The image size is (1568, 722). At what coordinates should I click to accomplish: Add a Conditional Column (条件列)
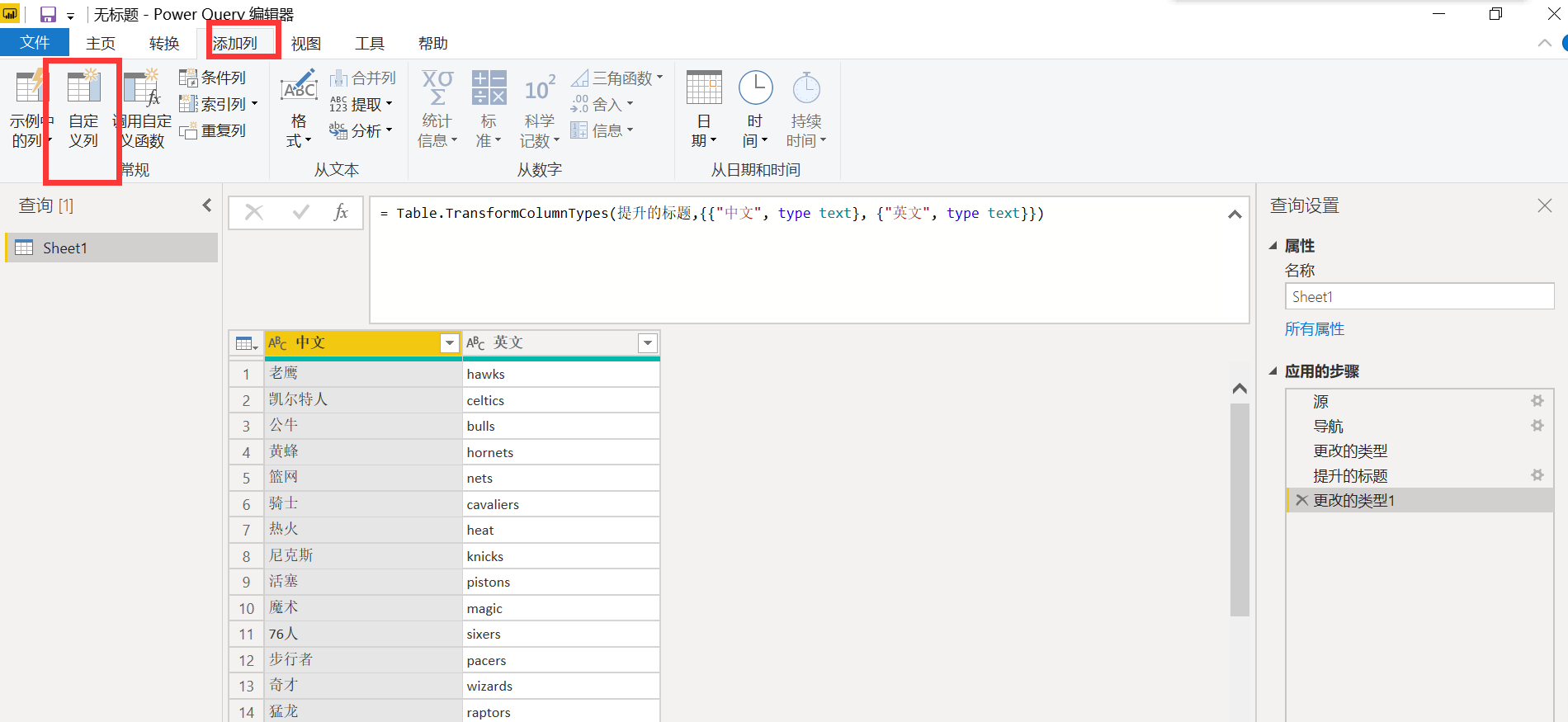pos(213,78)
